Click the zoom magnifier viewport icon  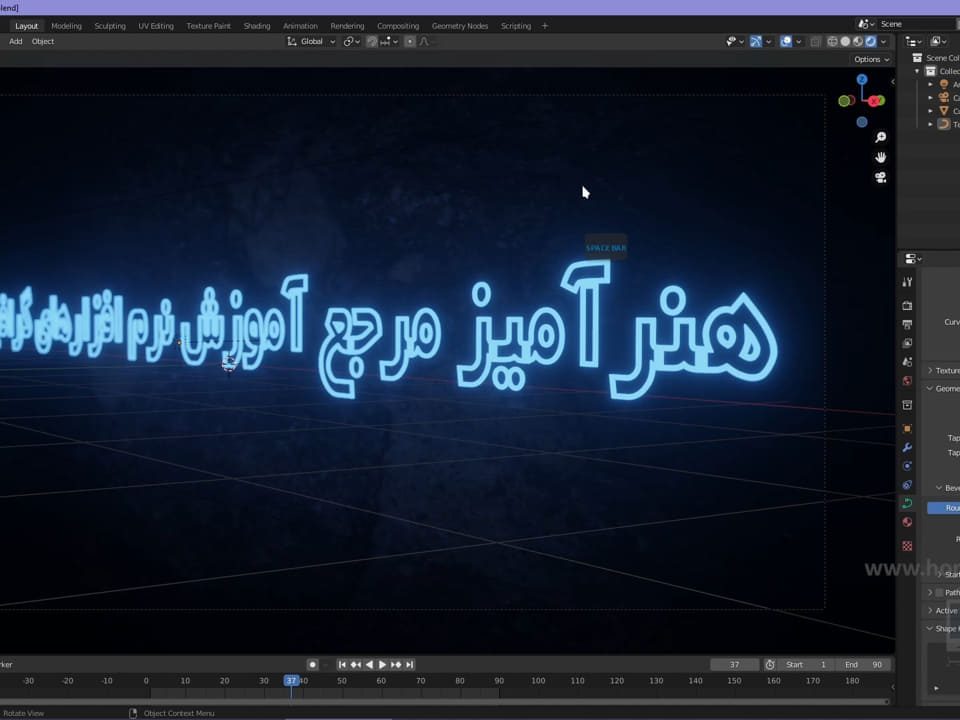click(880, 137)
